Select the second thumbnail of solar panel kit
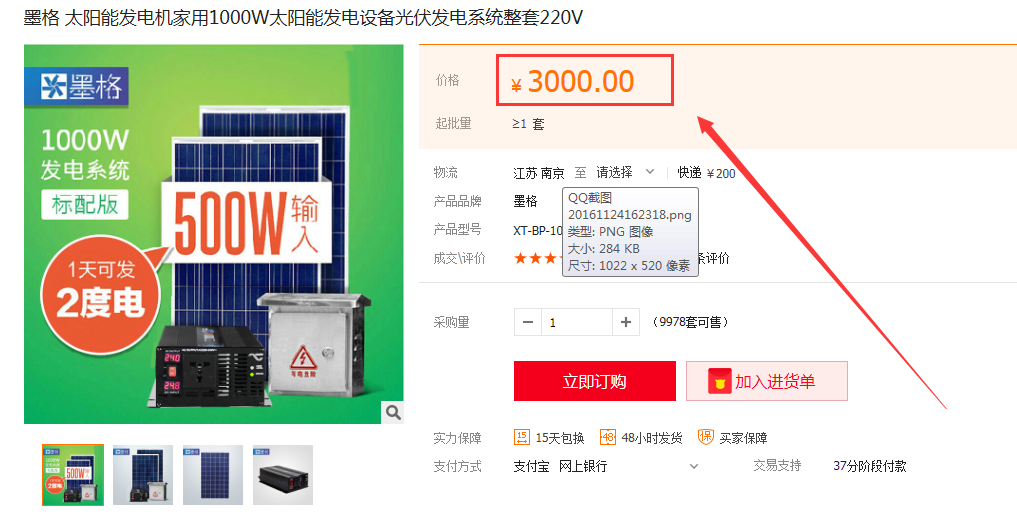Image resolution: width=1017 pixels, height=515 pixels. (x=143, y=475)
